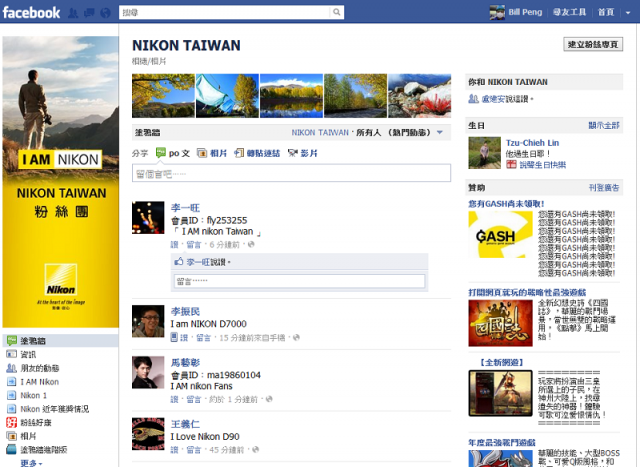
Task: Click privacy globe icon on 李振民 post
Action: pos(296,337)
